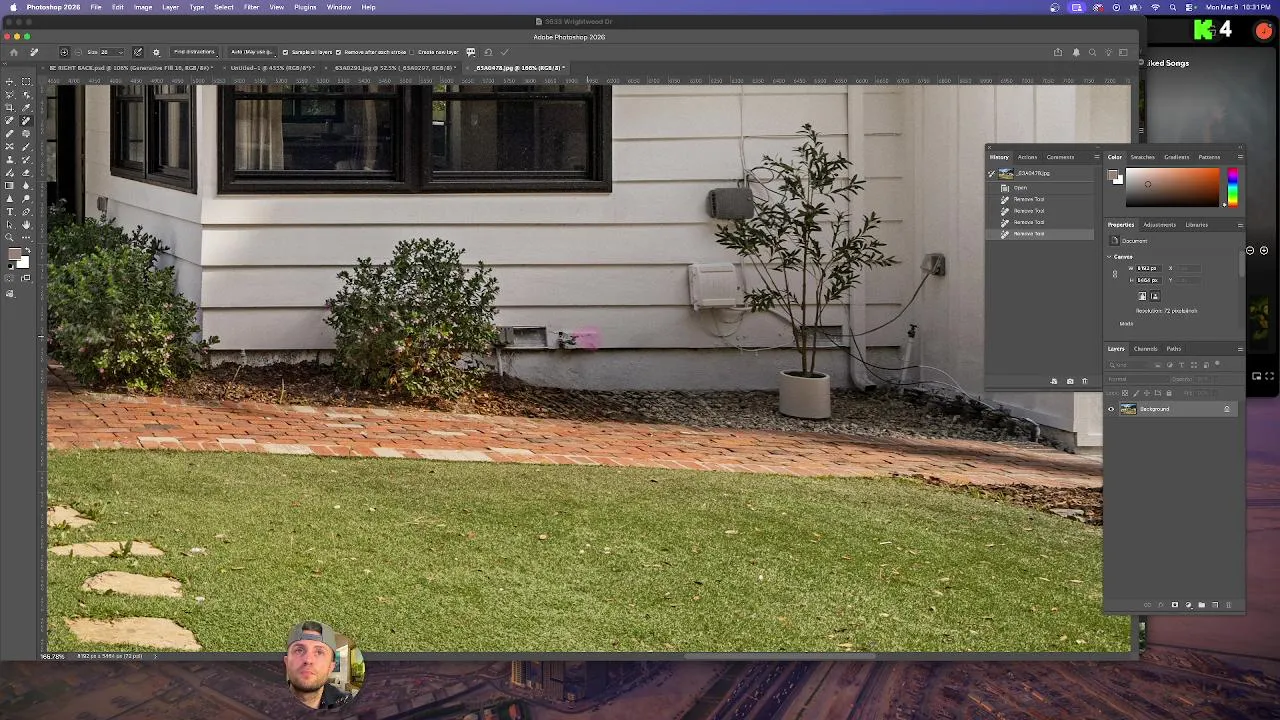This screenshot has width=1280, height=720.
Task: Open the Select menu
Action: (224, 7)
